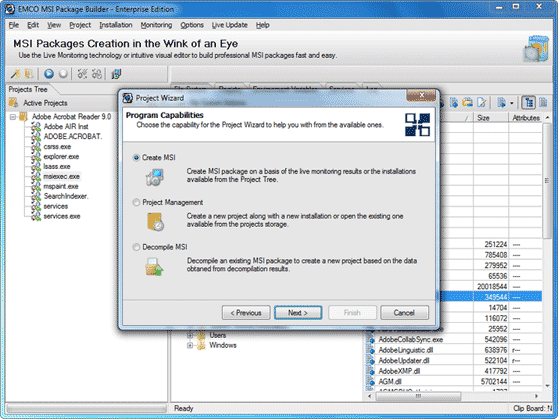Image resolution: width=558 pixels, height=419 pixels.
Task: Open the File menu
Action: [x=14, y=25]
